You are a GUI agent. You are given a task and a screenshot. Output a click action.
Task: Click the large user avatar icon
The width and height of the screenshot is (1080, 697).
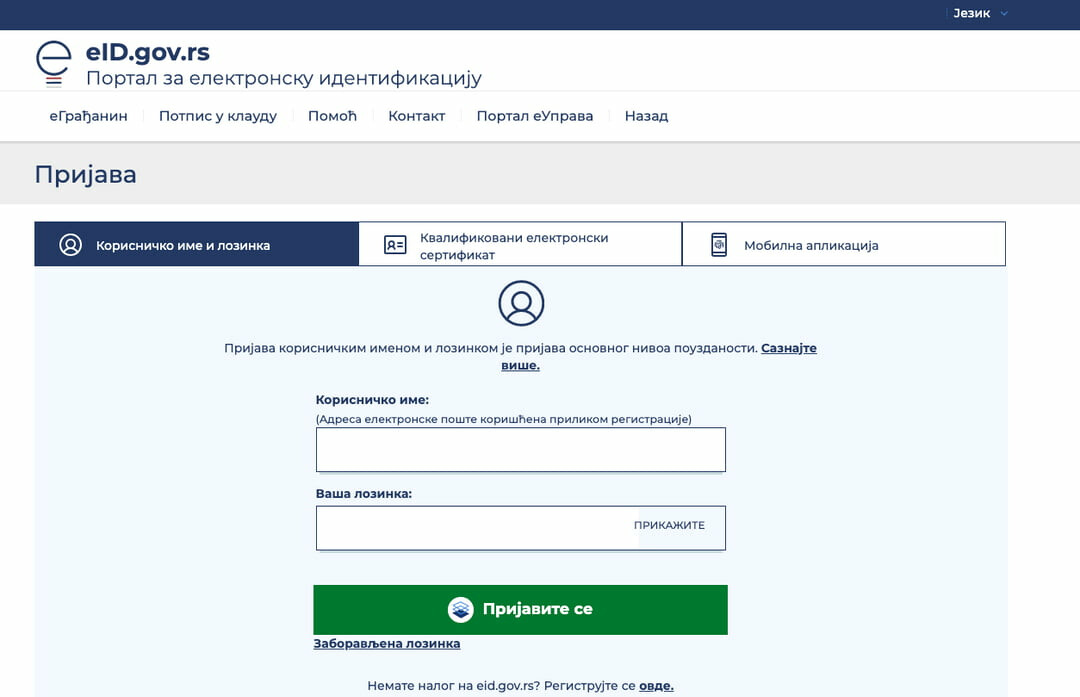(x=521, y=303)
